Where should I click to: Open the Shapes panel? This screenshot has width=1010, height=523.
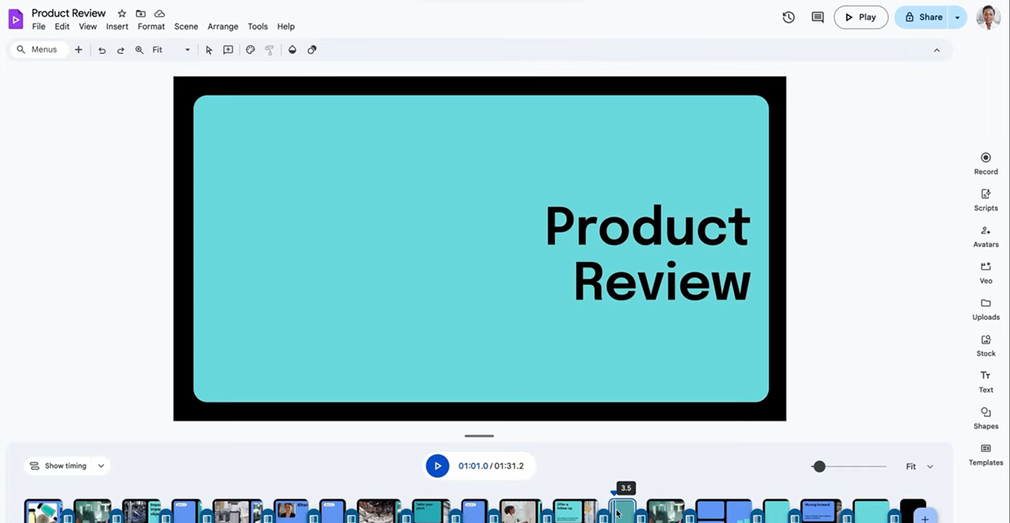tap(986, 418)
